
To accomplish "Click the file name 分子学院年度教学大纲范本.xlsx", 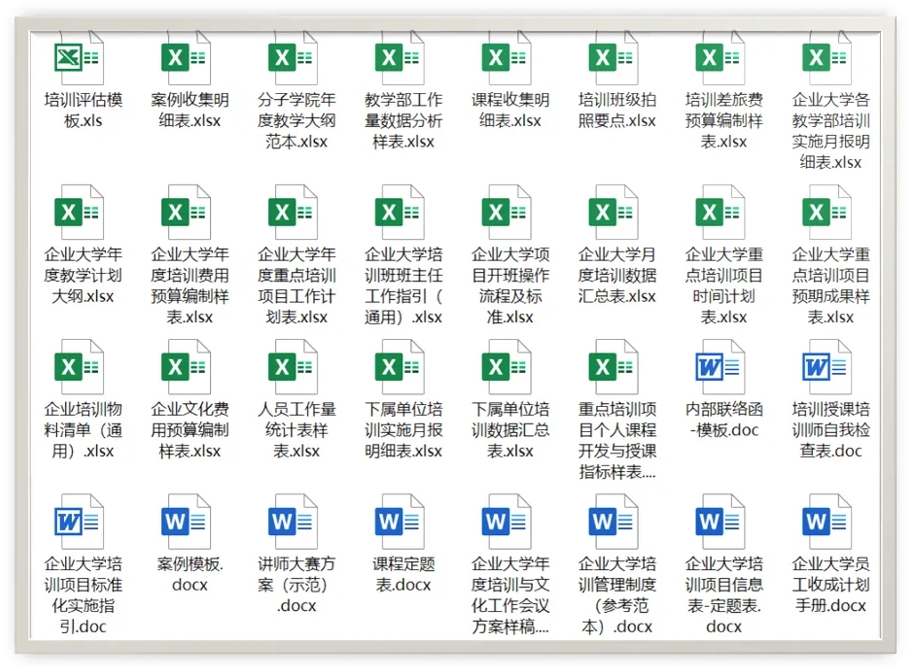I will (296, 121).
